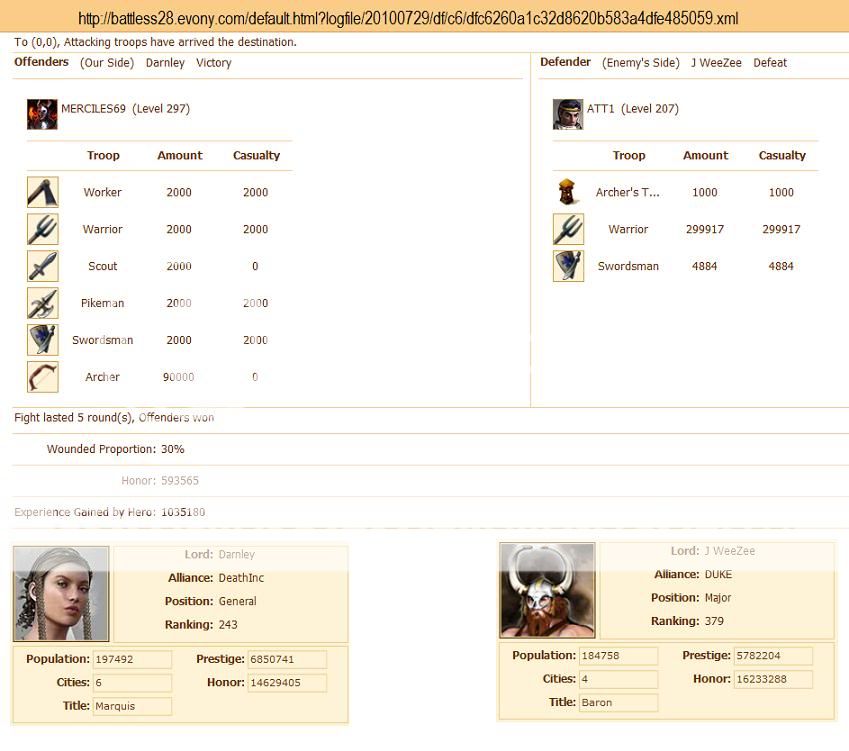The image size is (849, 751).
Task: Open J WeeZee's viking portrait
Action: [547, 590]
